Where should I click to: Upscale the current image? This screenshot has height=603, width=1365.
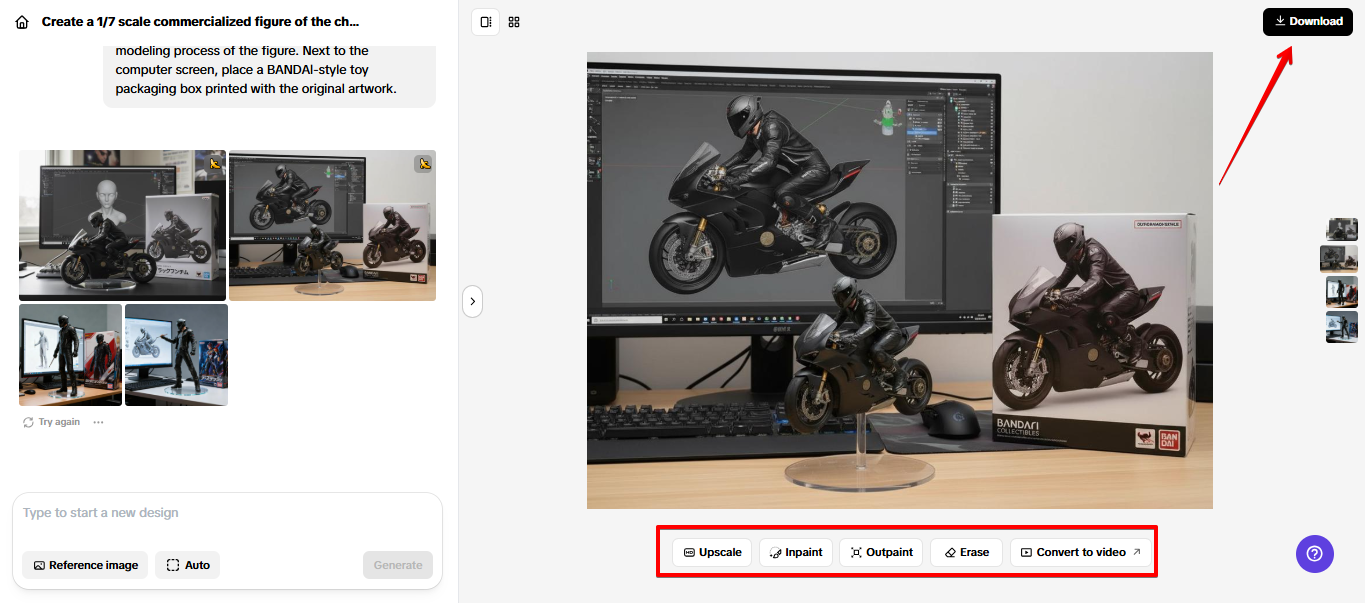711,551
